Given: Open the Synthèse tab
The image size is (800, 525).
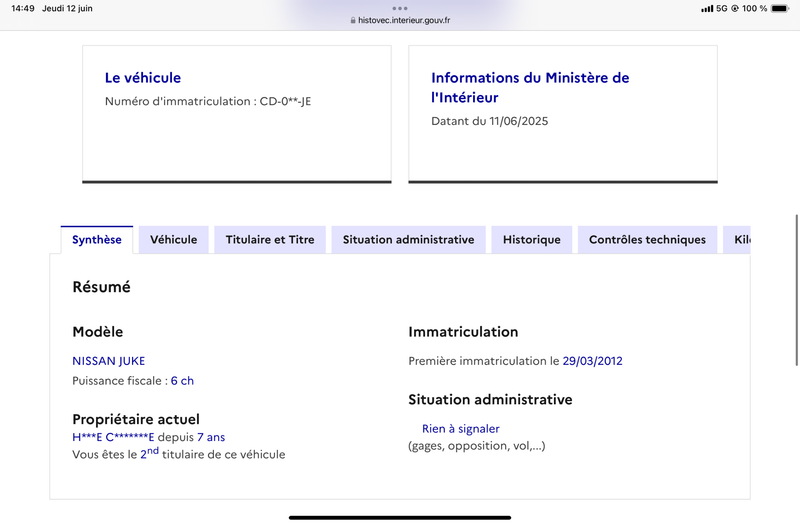Looking at the screenshot, I should 96,240.
